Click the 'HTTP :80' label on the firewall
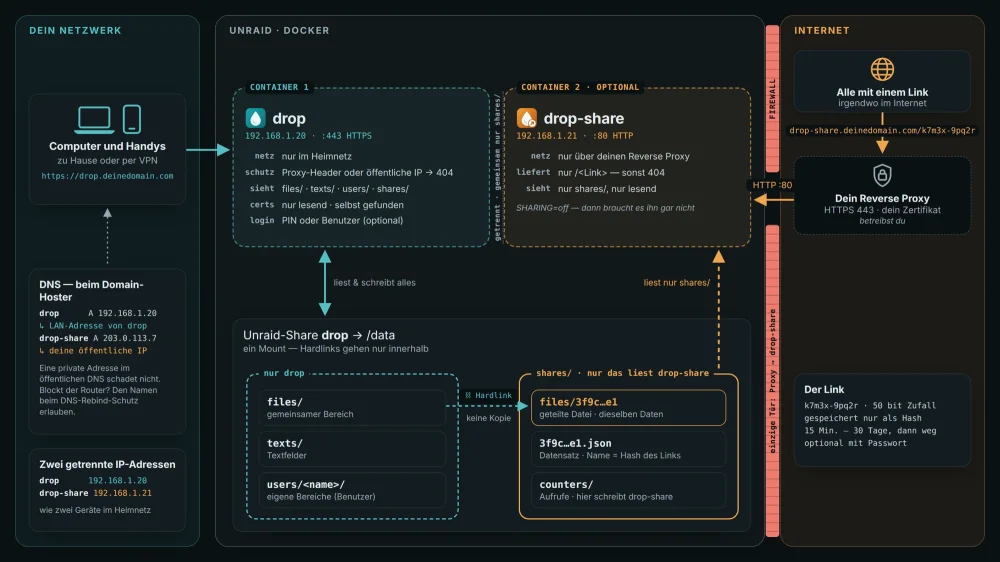 (772, 185)
